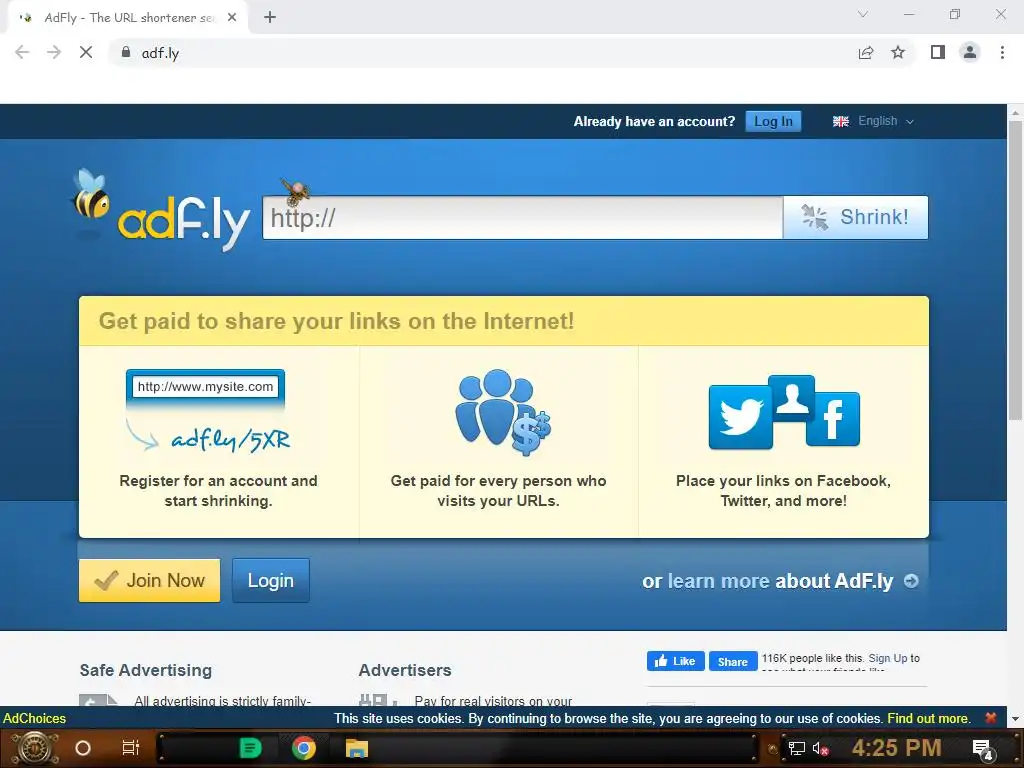The height and width of the screenshot is (768, 1024).
Task: Click the scrollbar down arrow
Action: tap(1015, 718)
